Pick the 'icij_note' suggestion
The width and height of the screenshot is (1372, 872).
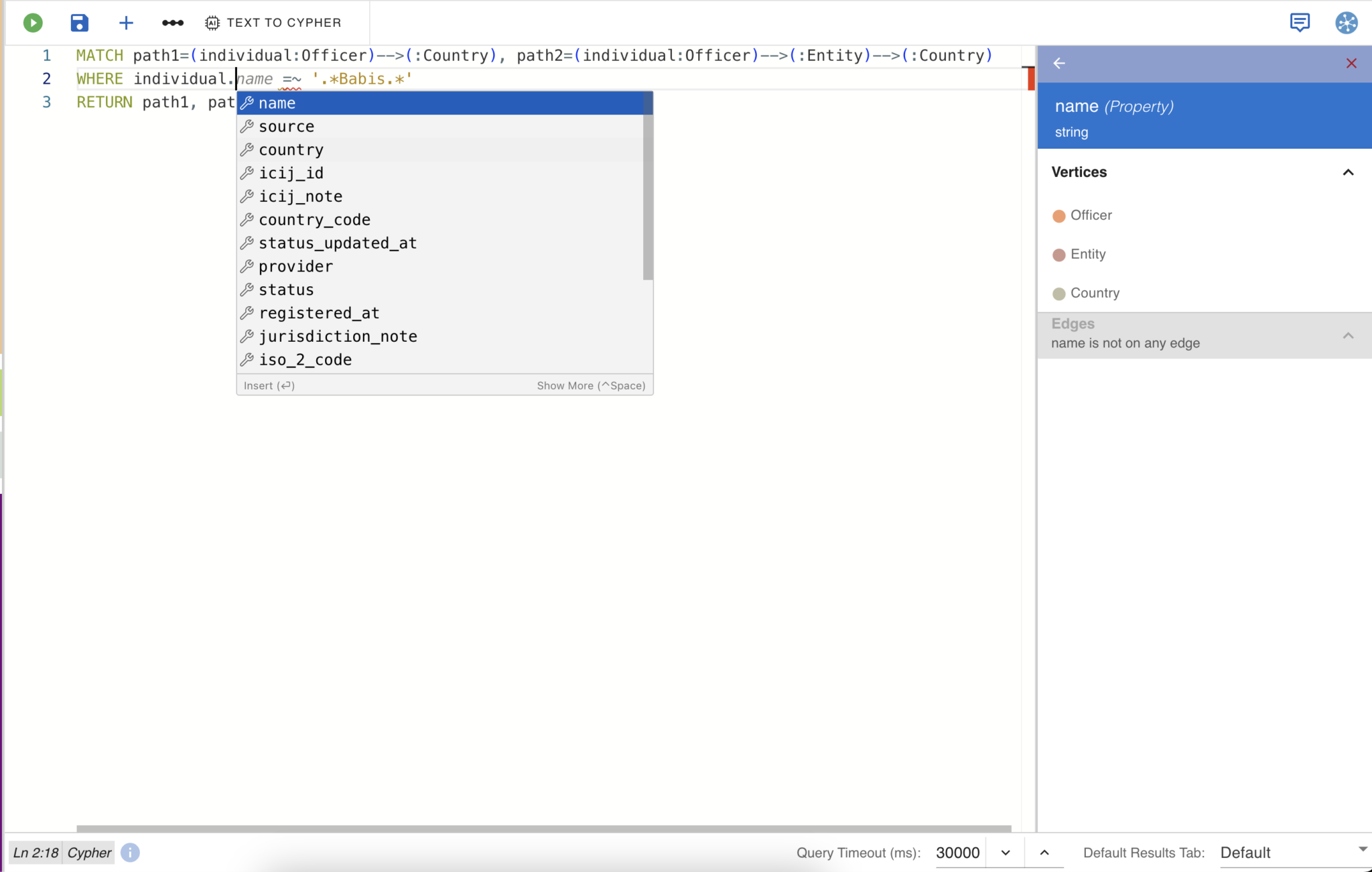[x=440, y=196]
